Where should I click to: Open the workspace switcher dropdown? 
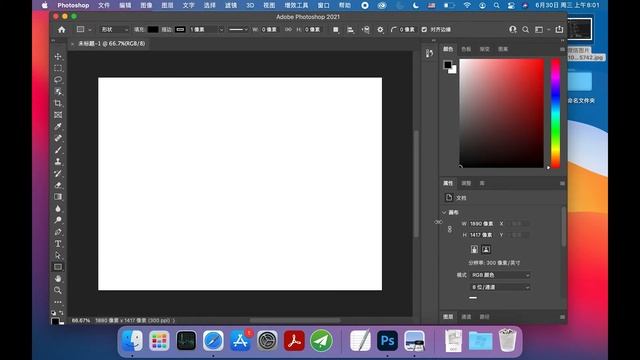541,29
